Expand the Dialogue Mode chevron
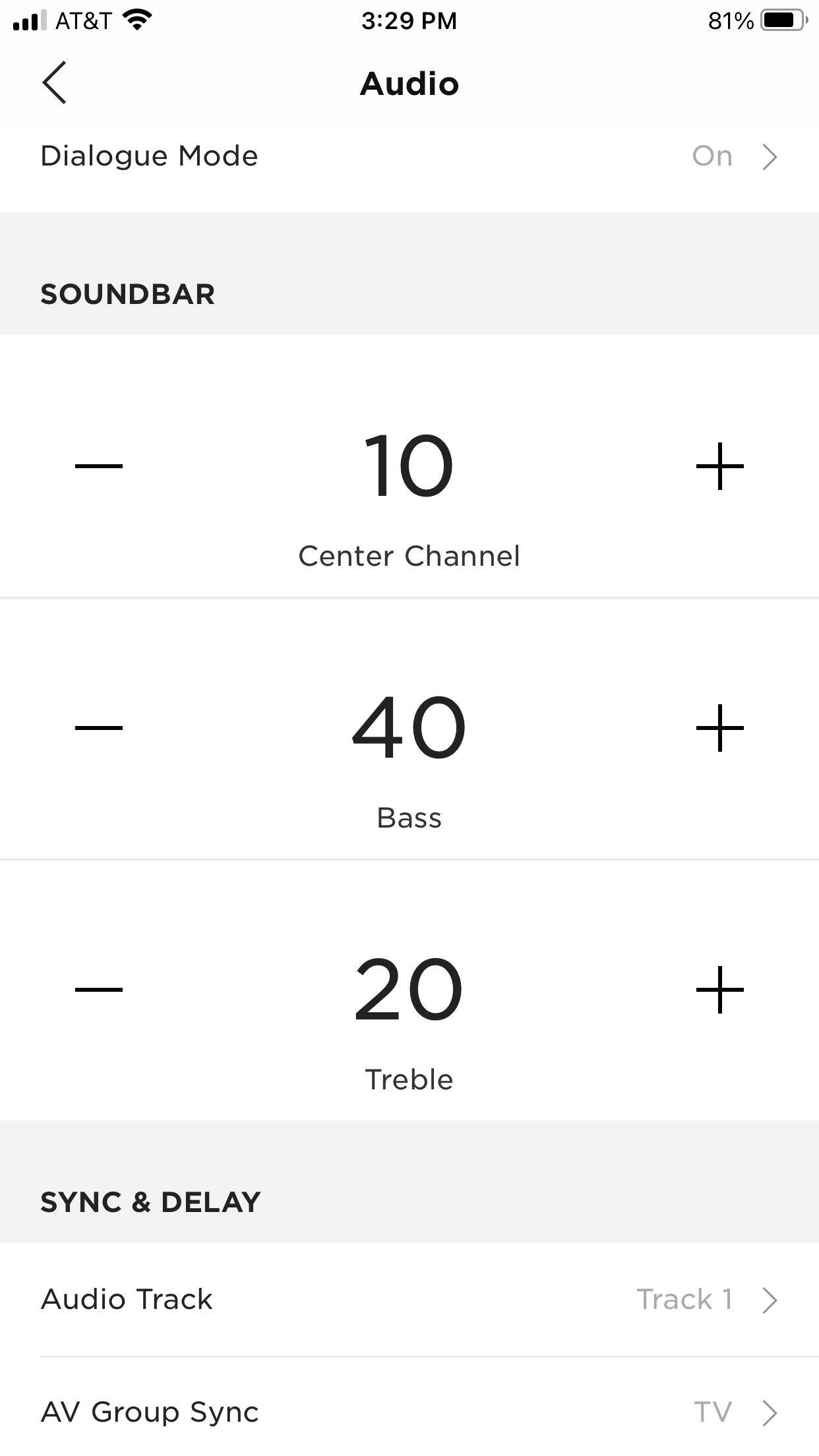 click(770, 157)
